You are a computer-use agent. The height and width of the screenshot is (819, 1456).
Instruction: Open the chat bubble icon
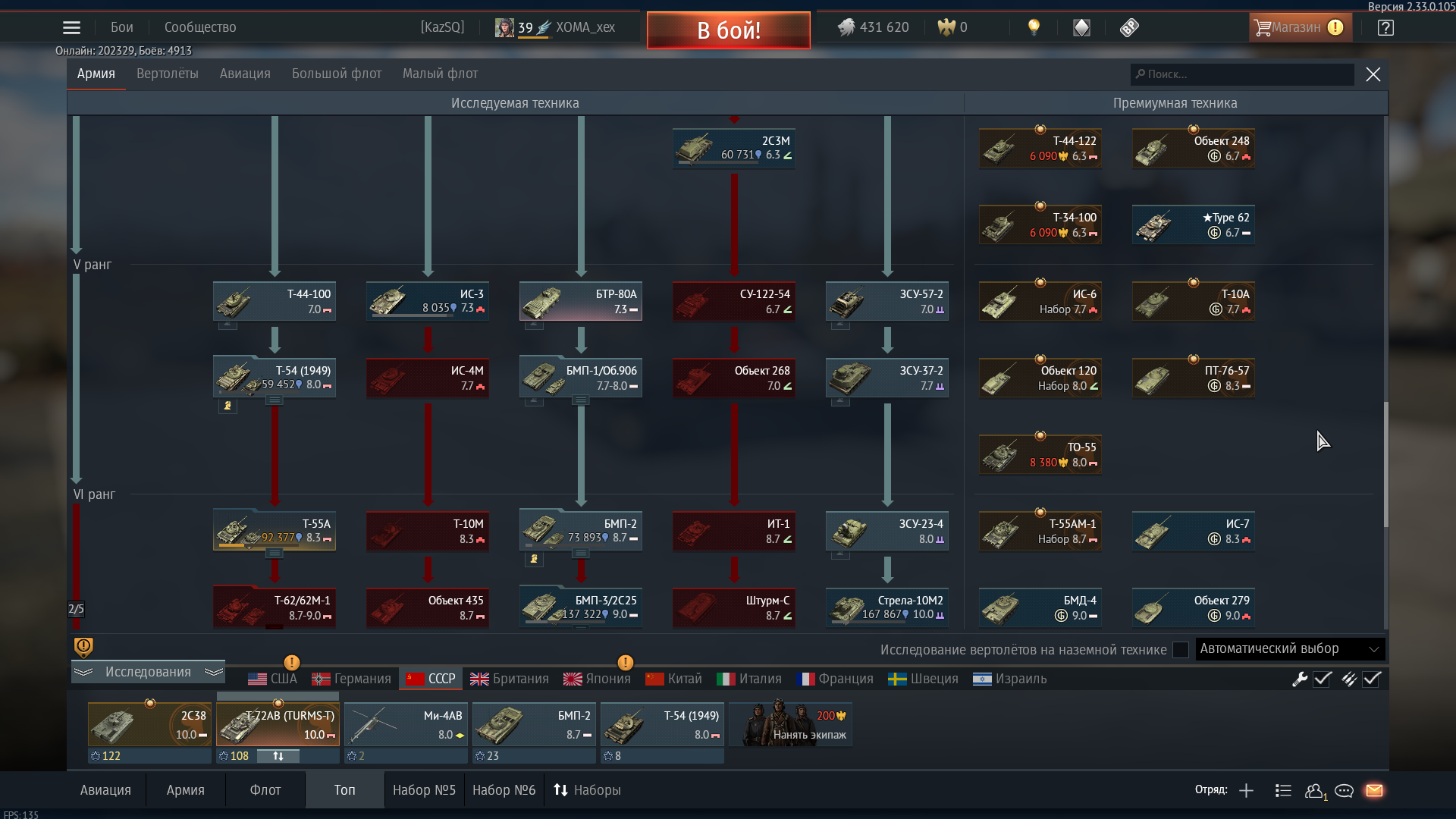coord(1344,791)
